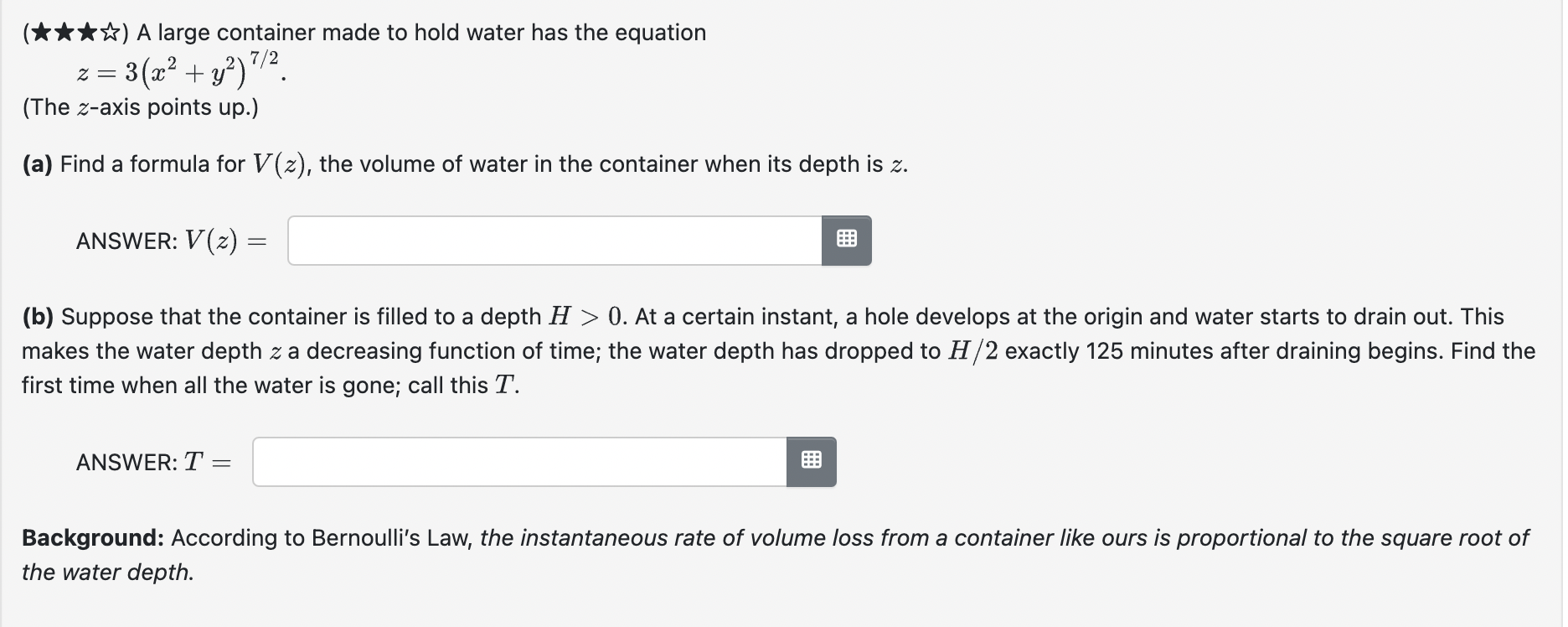1568x627 pixels.
Task: Select the ANSWER: V(z) label
Action: pyautogui.click(x=171, y=241)
